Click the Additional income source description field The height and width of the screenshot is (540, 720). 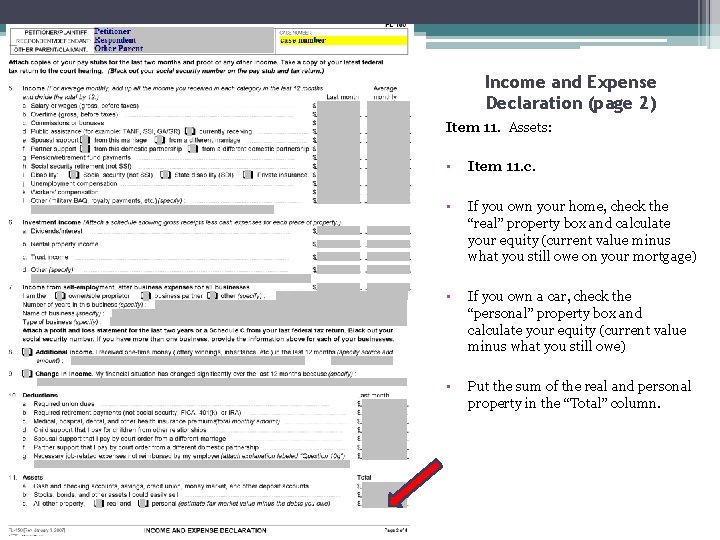[188, 361]
